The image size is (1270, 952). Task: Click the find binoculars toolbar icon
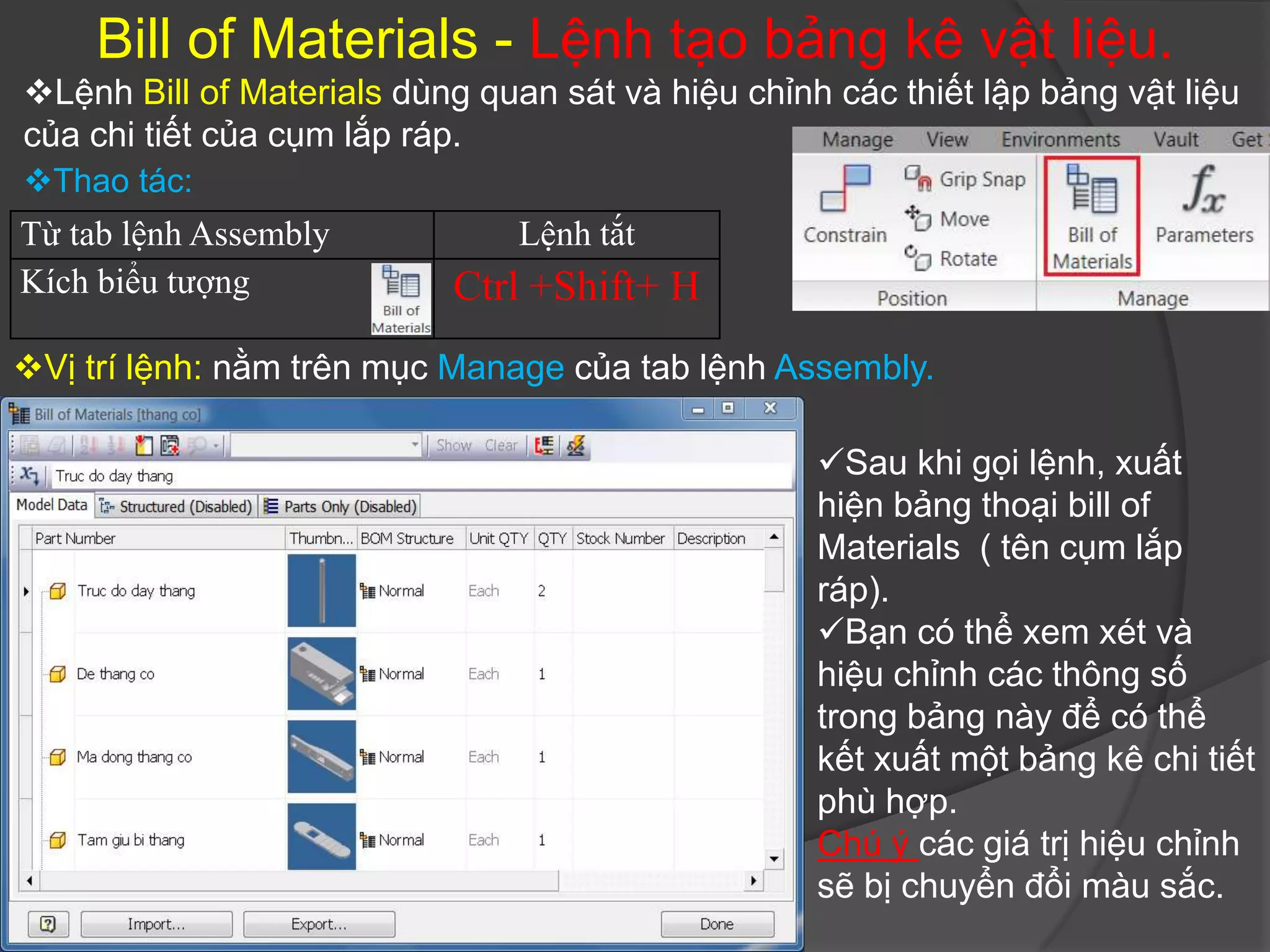tap(197, 445)
